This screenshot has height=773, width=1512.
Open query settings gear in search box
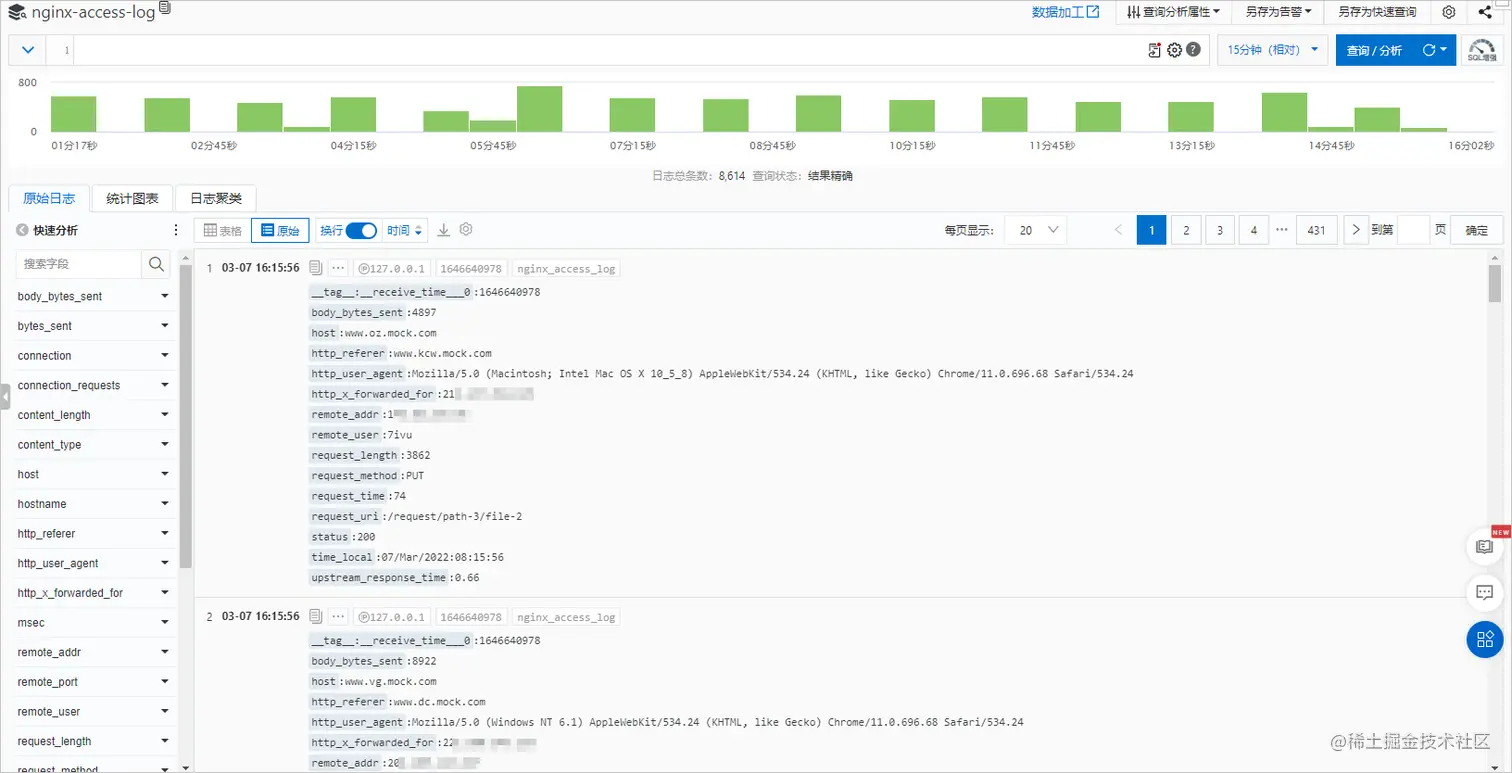[1174, 50]
